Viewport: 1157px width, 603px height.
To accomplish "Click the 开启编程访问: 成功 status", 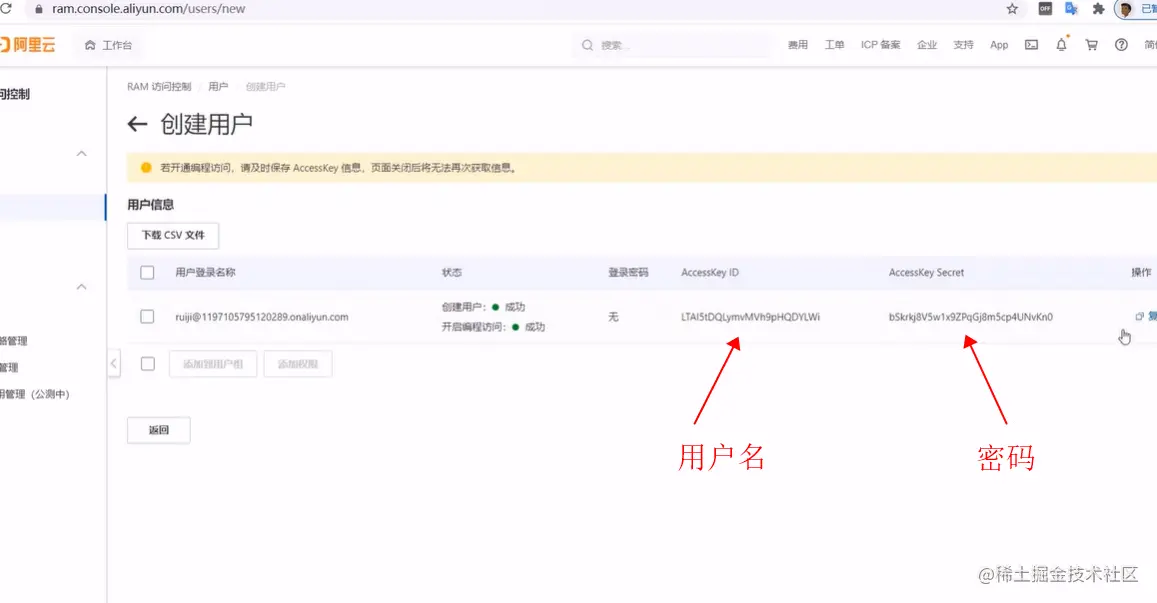I will point(493,327).
